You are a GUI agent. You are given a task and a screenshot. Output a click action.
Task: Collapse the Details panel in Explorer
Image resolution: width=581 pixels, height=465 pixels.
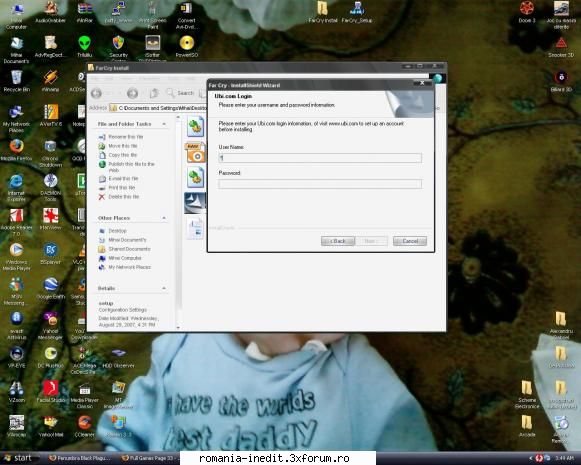(164, 288)
